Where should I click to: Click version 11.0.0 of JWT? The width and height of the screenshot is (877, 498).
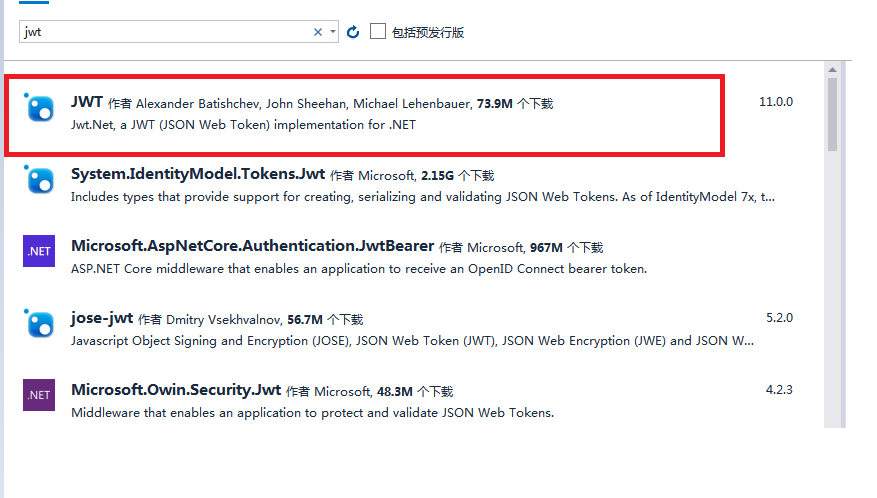pyautogui.click(x=776, y=102)
